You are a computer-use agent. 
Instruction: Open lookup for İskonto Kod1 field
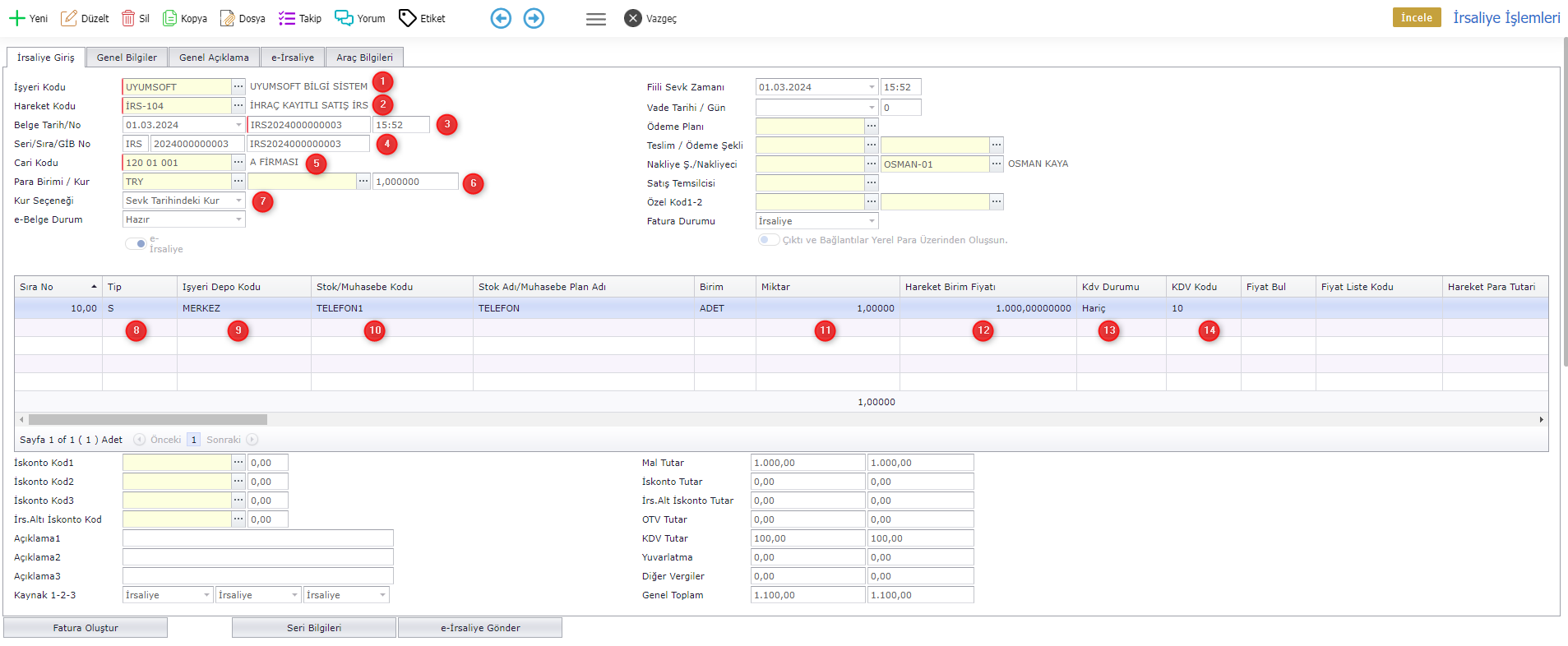(238, 462)
